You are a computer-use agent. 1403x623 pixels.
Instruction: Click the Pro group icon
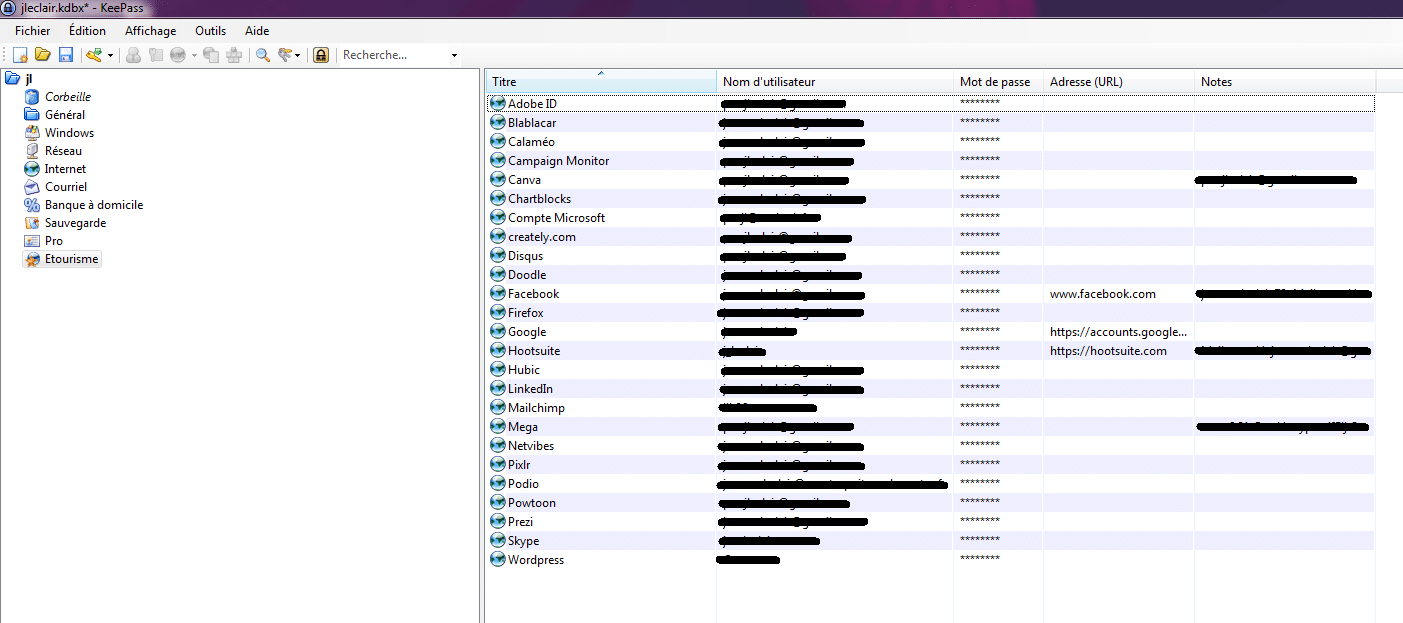point(32,241)
